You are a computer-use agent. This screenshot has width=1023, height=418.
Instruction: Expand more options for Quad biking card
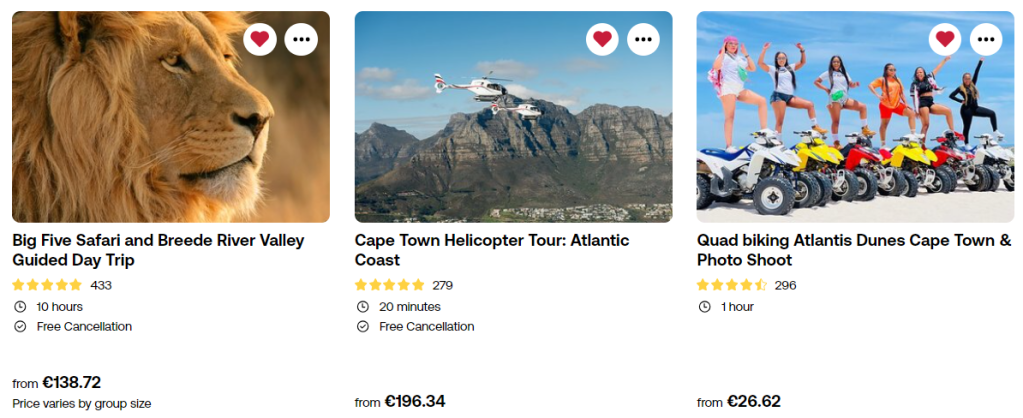pyautogui.click(x=986, y=39)
